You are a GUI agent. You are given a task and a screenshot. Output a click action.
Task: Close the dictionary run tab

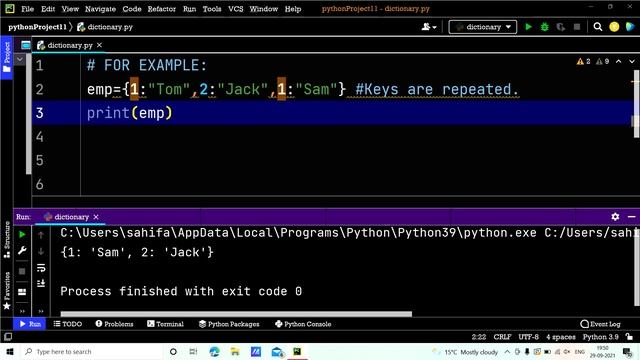(x=96, y=217)
